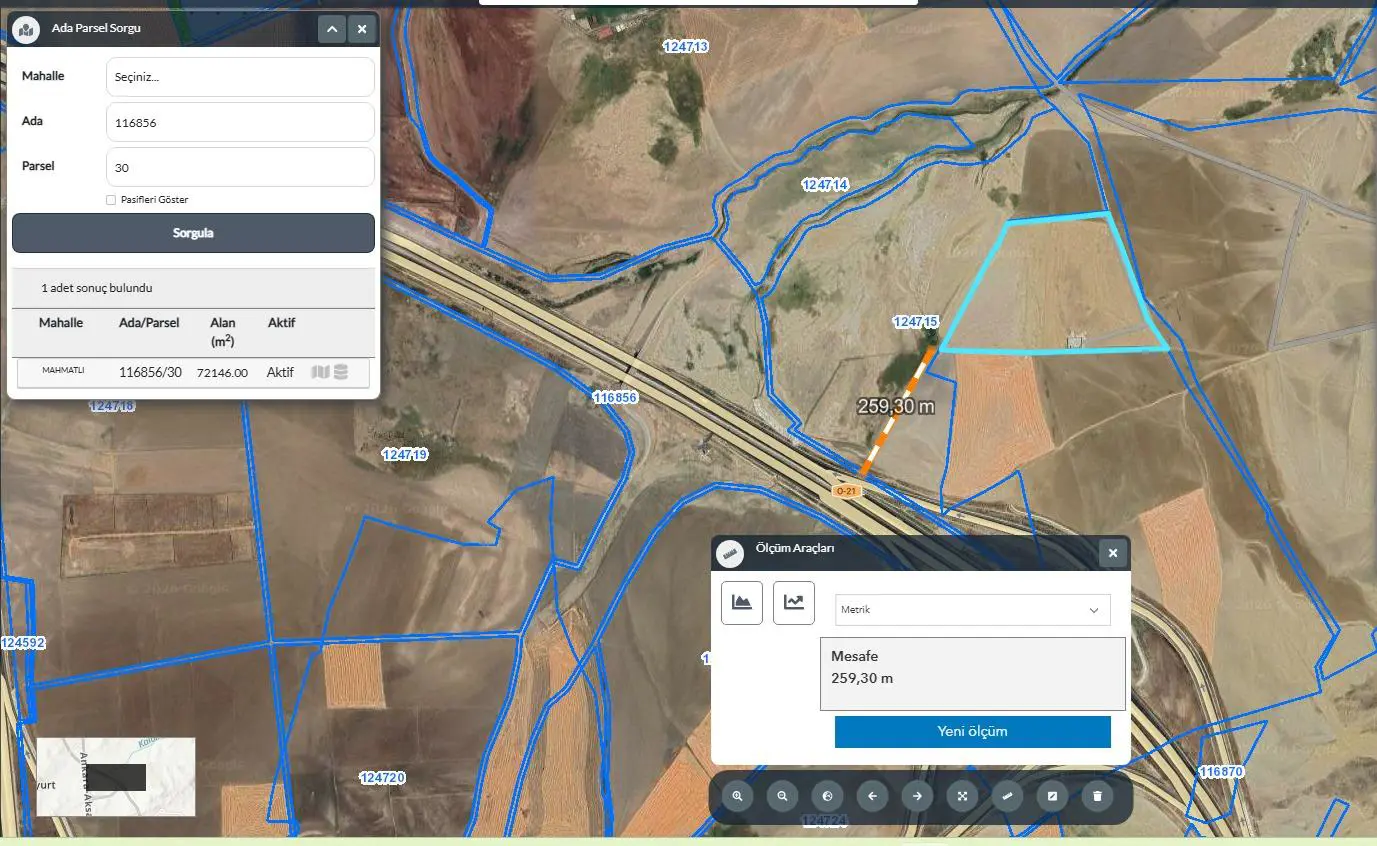Click the Parsel input field

240,167
